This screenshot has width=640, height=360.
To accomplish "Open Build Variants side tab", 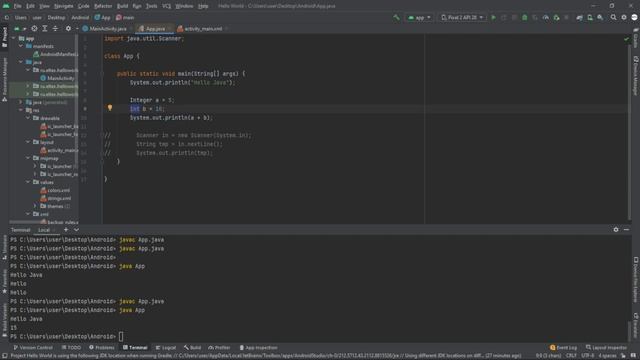I will coord(4,320).
